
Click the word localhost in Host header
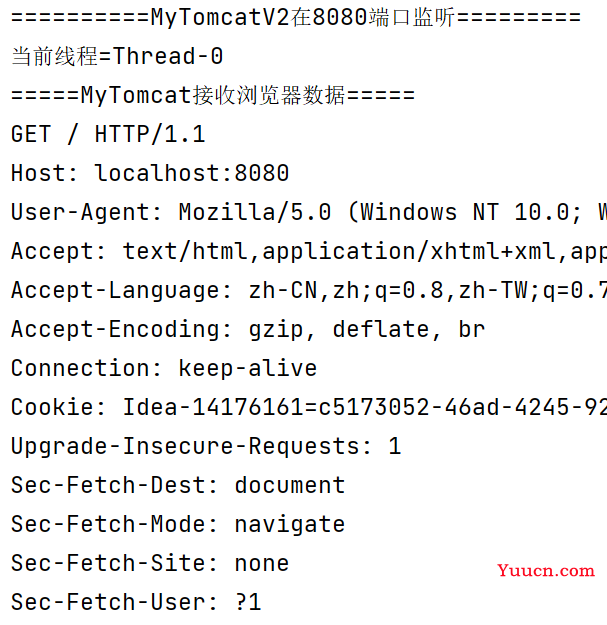159,173
